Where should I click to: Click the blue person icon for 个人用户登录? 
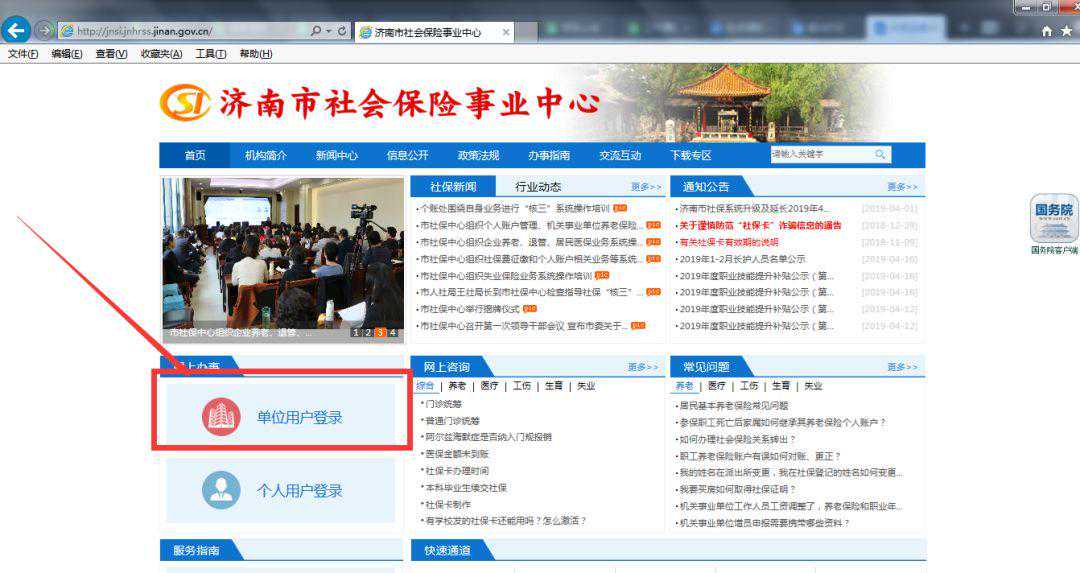tap(221, 490)
